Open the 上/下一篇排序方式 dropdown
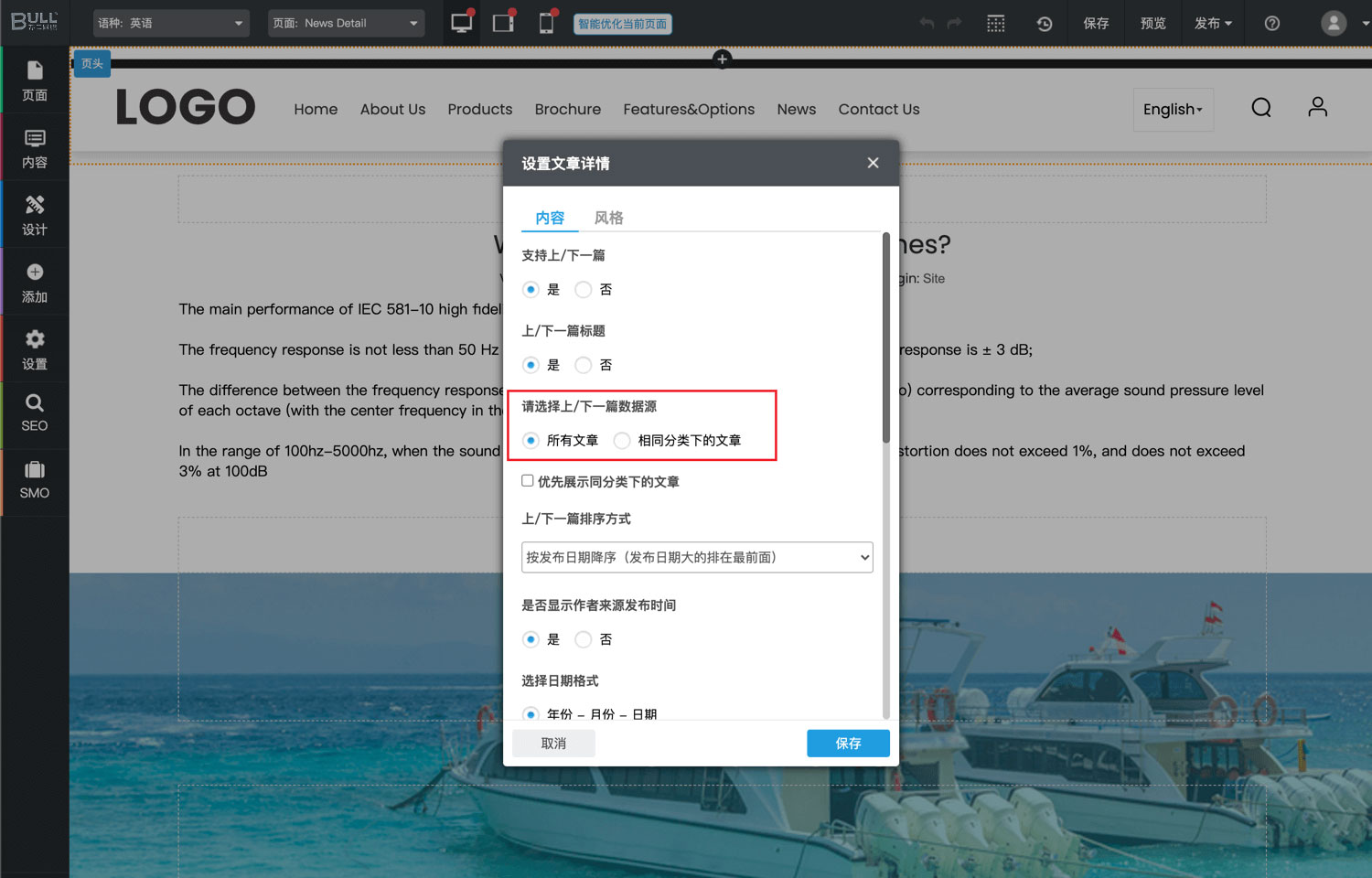1372x878 pixels. pyautogui.click(x=697, y=558)
